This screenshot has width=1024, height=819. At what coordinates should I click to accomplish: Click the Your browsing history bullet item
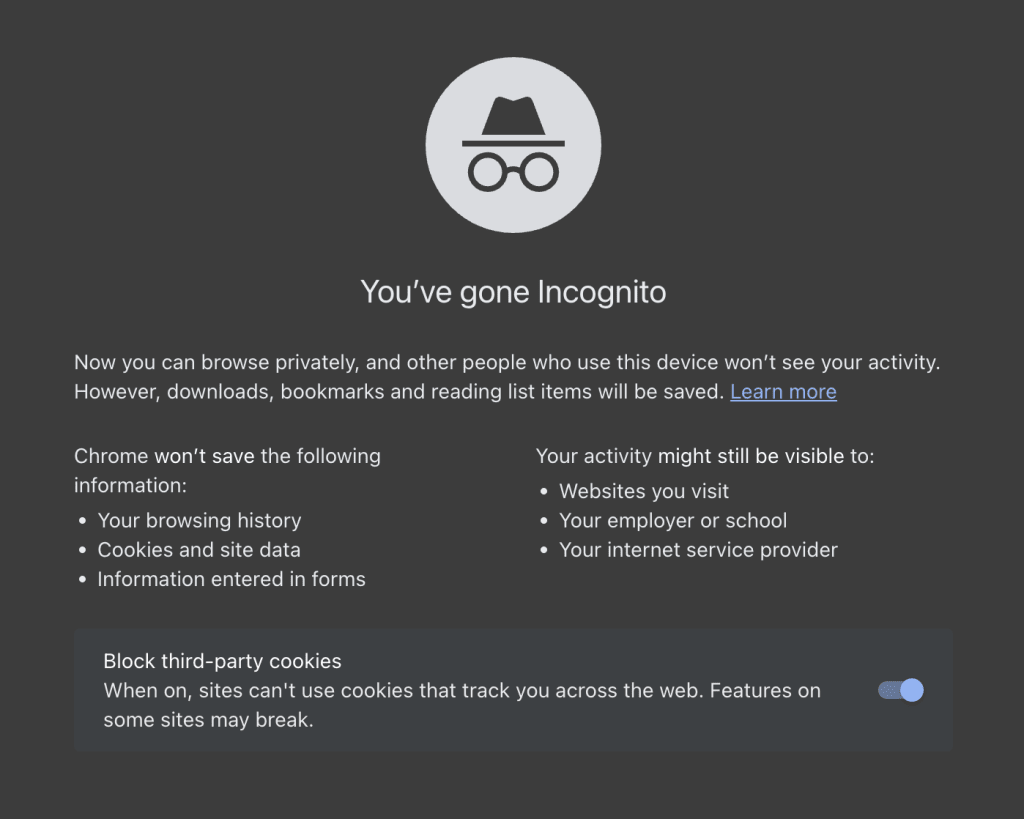pos(199,520)
